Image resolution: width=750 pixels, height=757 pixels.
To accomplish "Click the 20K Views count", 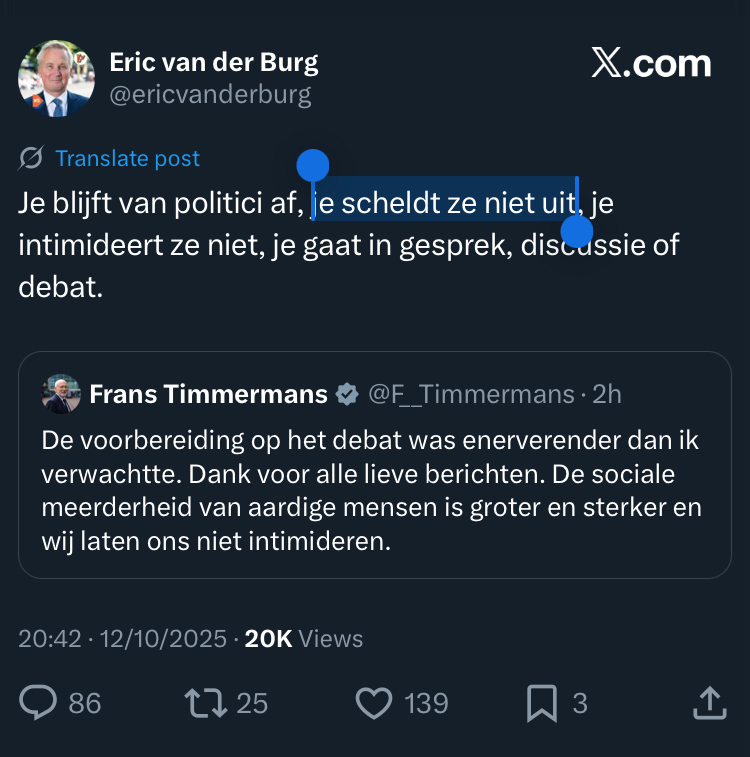I will pos(304,638).
